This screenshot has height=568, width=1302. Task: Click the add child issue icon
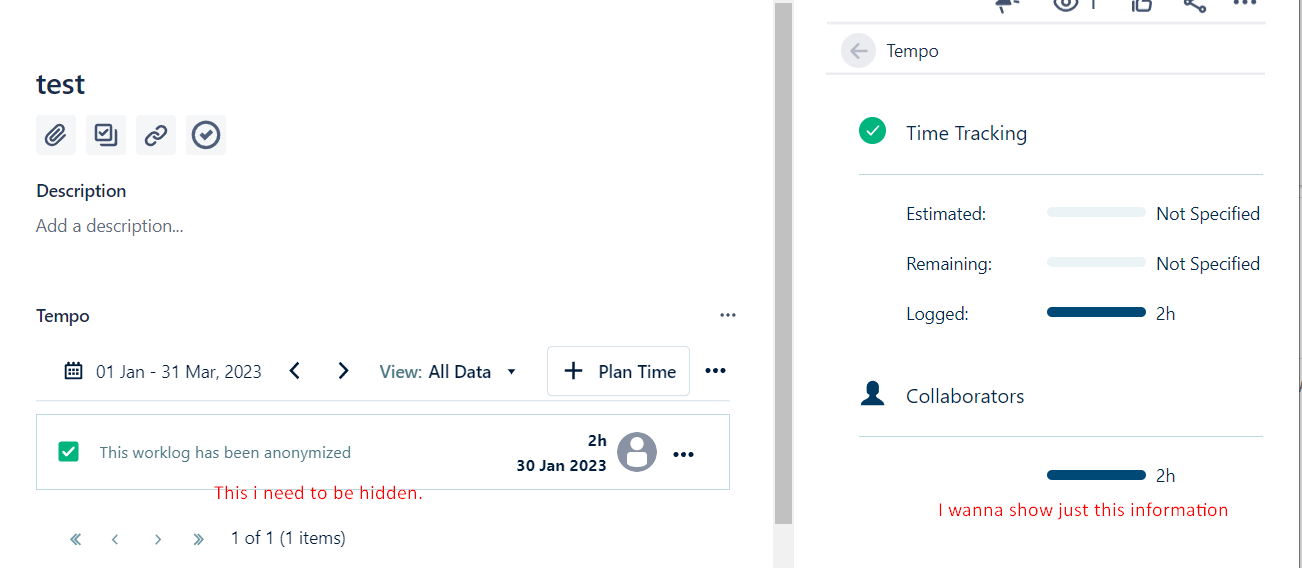(x=106, y=135)
